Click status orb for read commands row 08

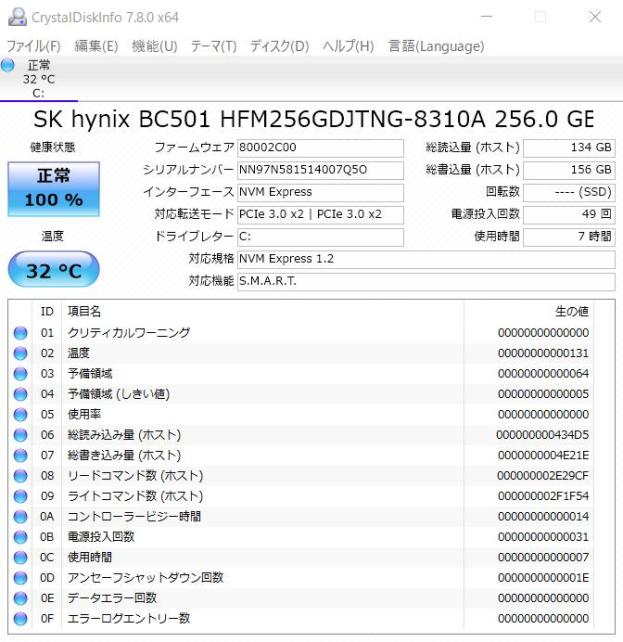(x=20, y=476)
